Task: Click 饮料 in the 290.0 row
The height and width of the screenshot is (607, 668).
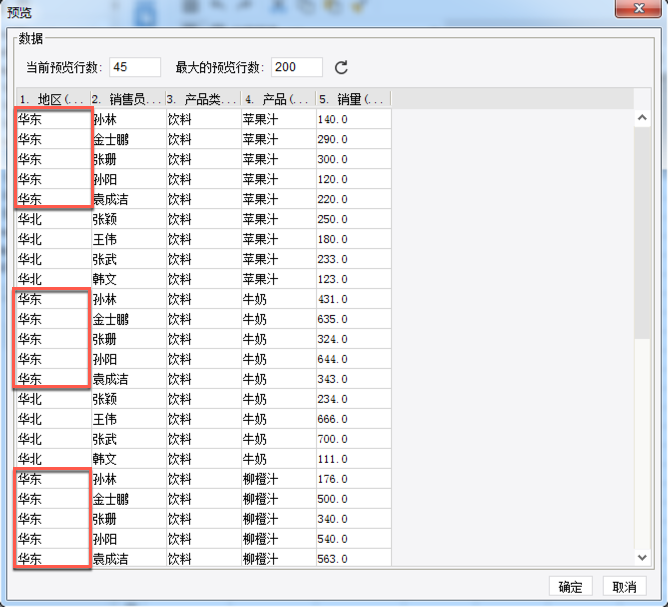Action: point(179,139)
